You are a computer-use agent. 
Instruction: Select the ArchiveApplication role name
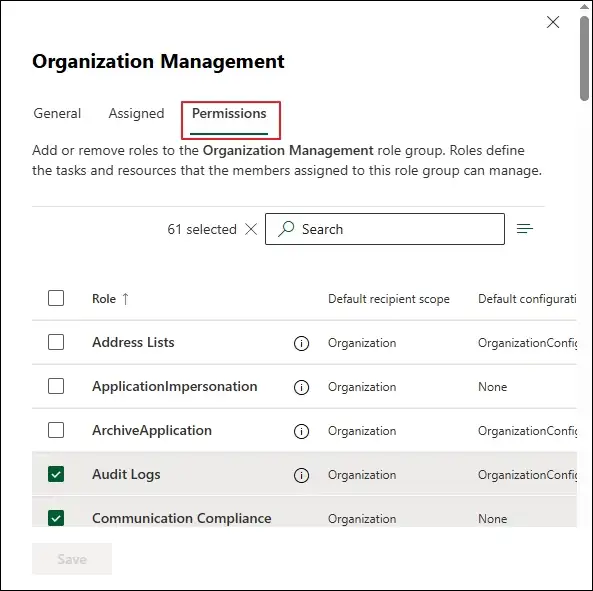coord(152,430)
